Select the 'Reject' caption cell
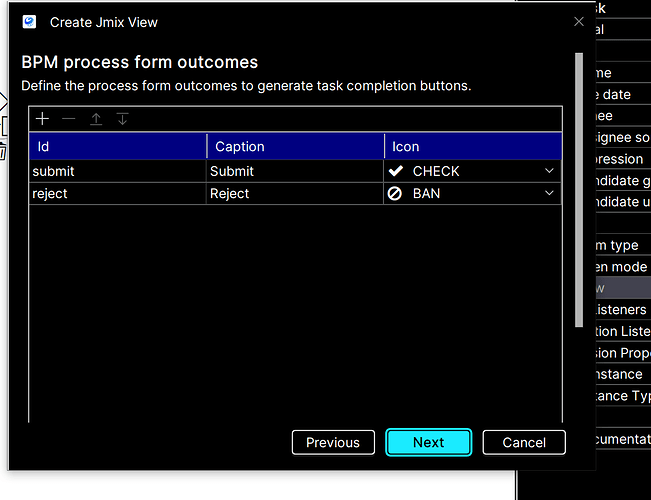Image resolution: width=651 pixels, height=500 pixels. coord(295,194)
